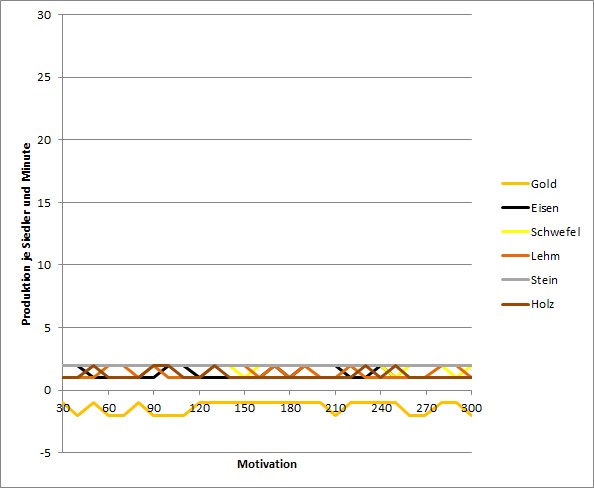Click the -5 value axis label
This screenshot has width=594, height=488.
44,453
